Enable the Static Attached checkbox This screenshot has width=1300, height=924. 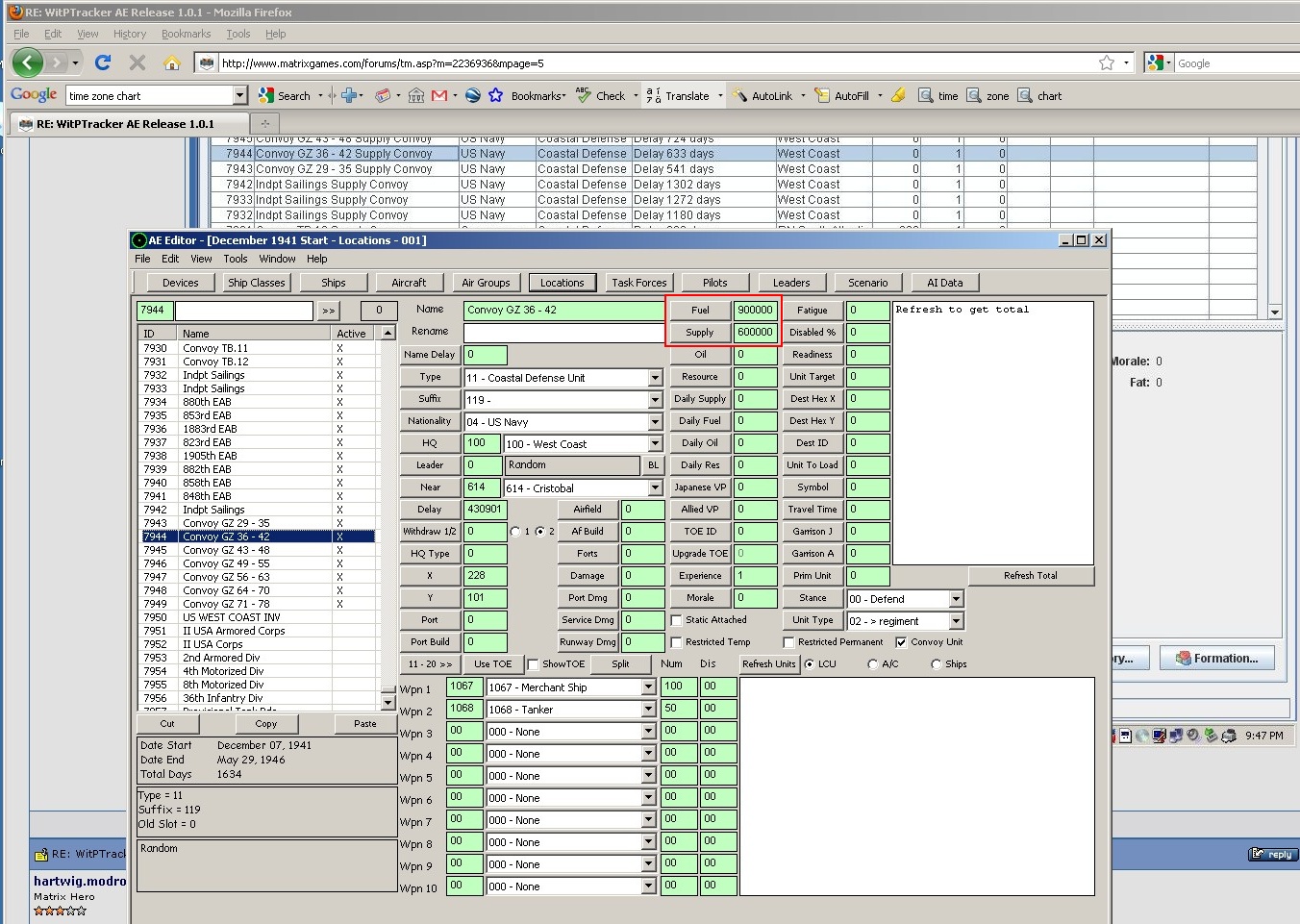tap(676, 620)
